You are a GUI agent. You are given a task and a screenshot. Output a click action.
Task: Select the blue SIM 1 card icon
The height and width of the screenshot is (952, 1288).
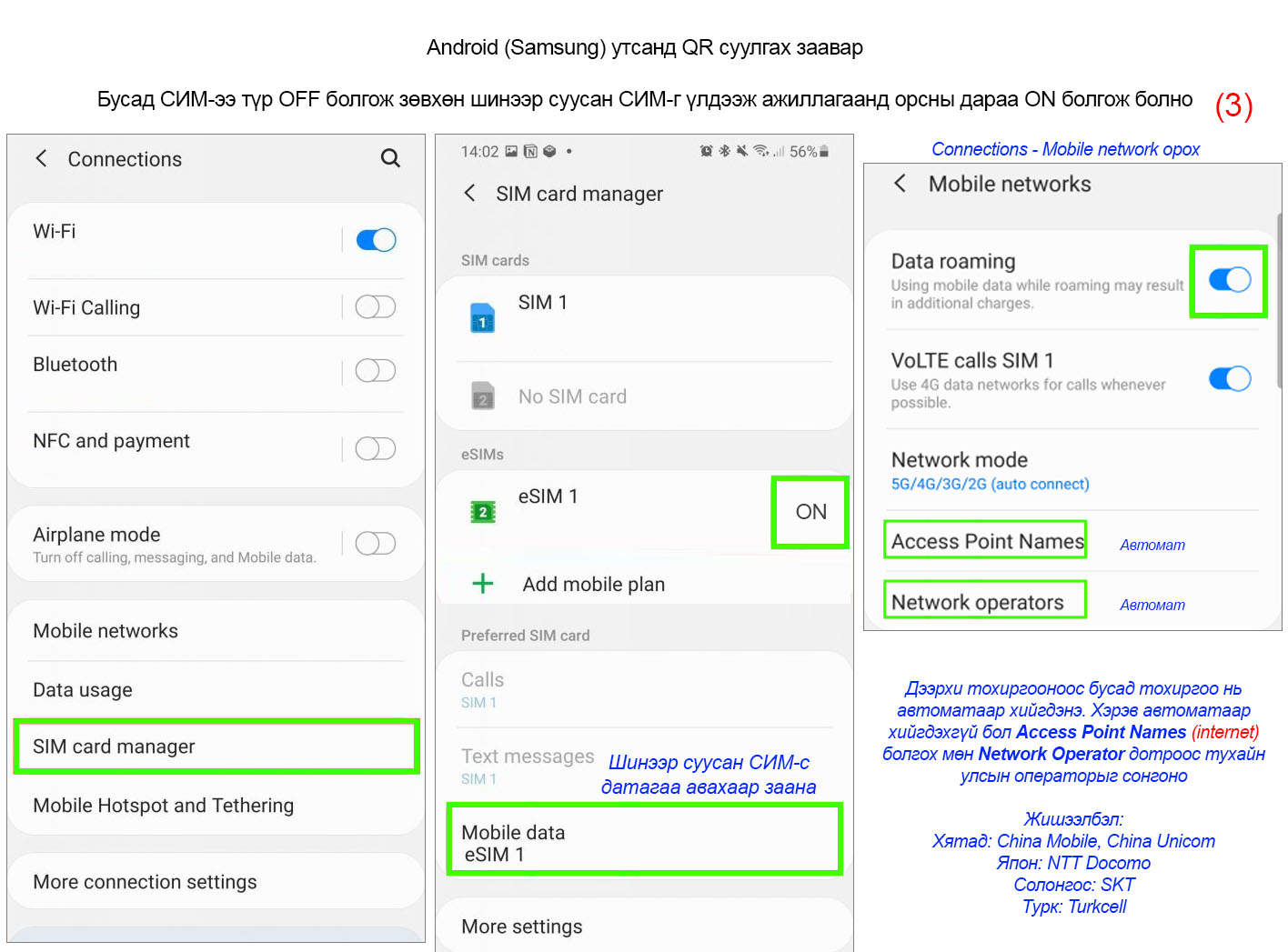click(482, 318)
